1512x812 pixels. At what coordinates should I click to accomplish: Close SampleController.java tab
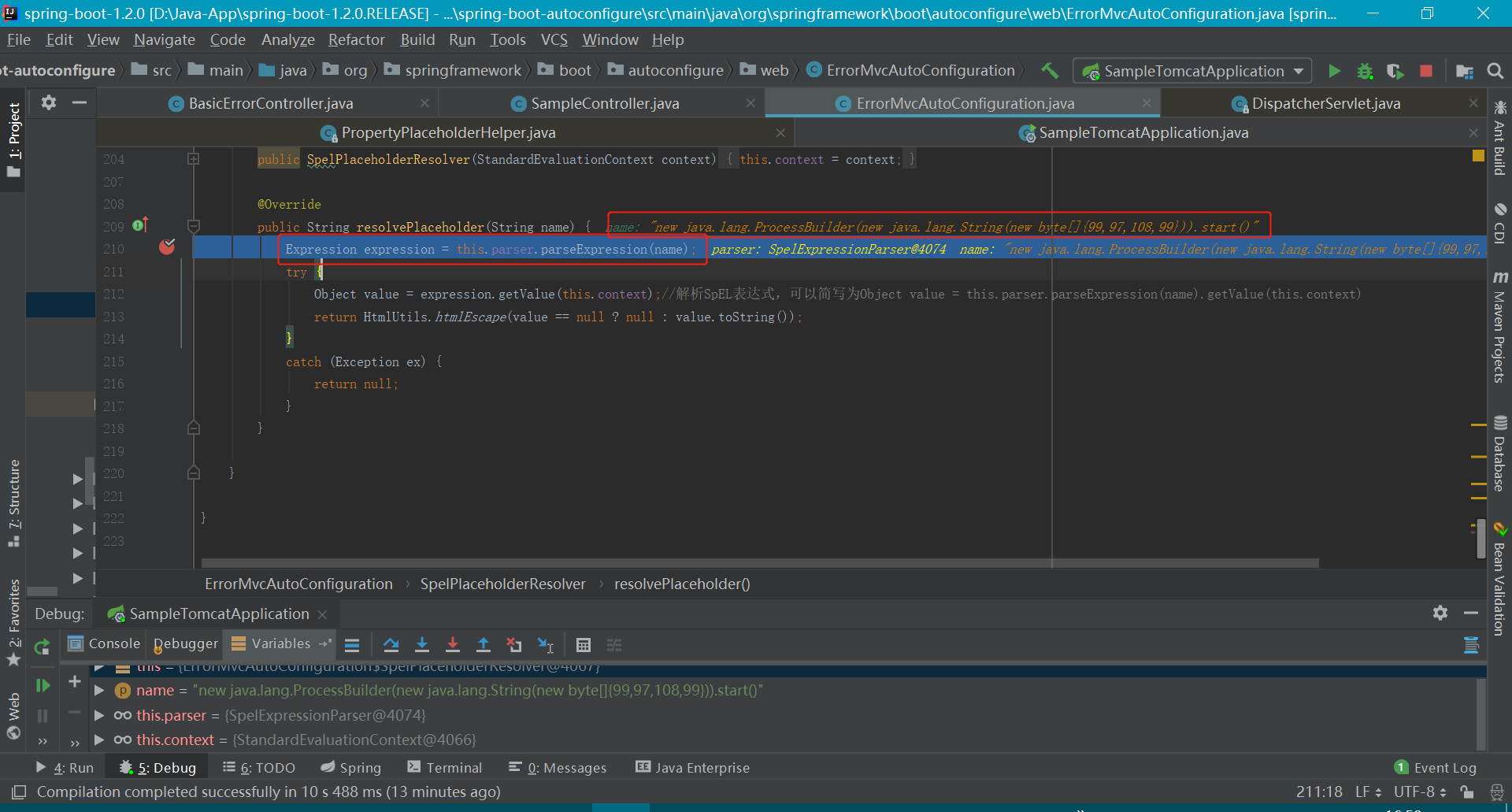(x=750, y=103)
